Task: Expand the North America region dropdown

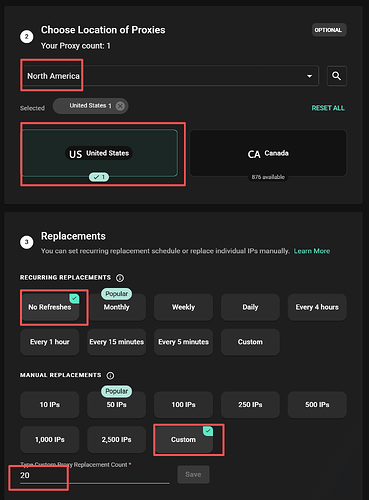Action: pos(169,76)
